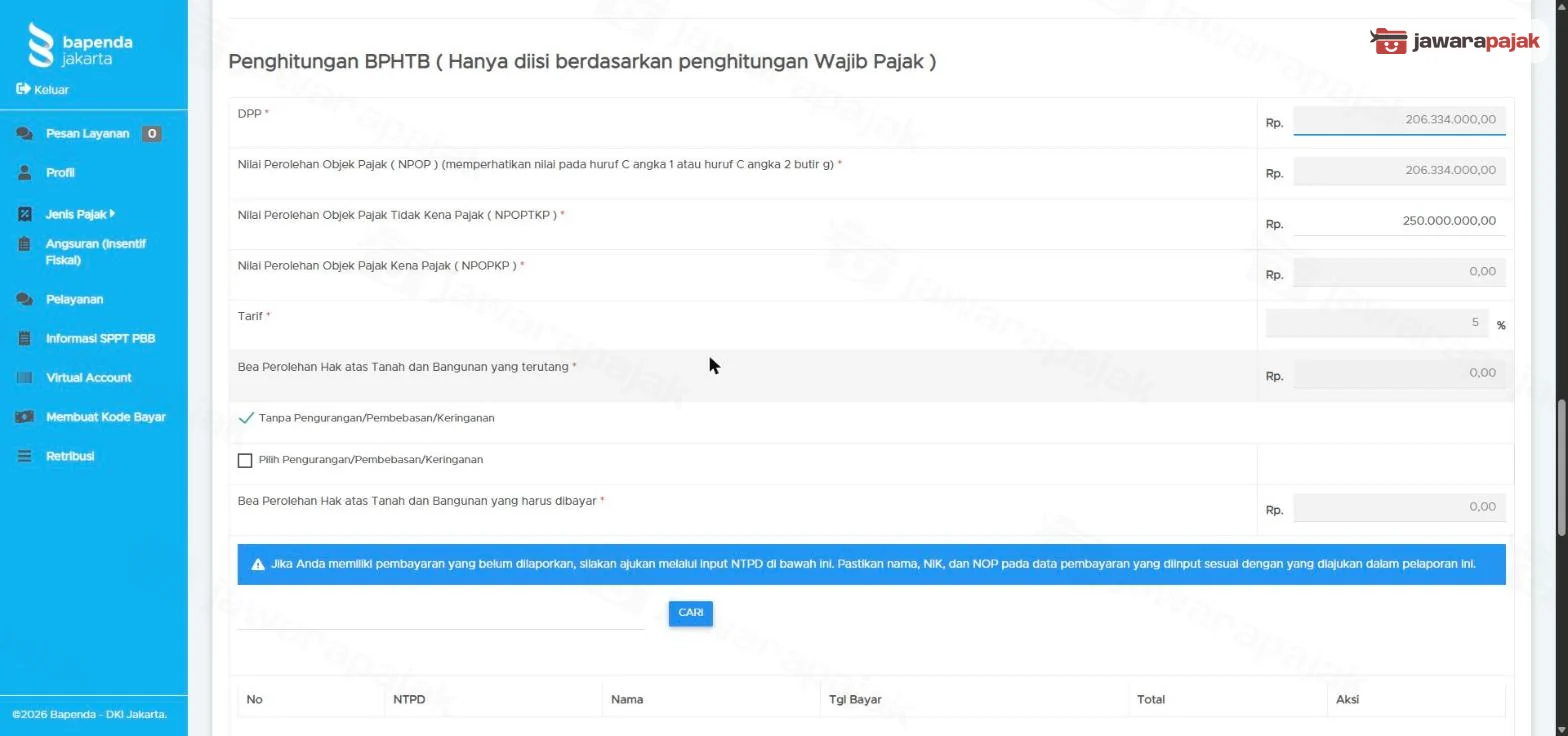The height and width of the screenshot is (736, 1568).
Task: Open Angsuran (Insentif Fiskal) menu
Action: (x=96, y=252)
